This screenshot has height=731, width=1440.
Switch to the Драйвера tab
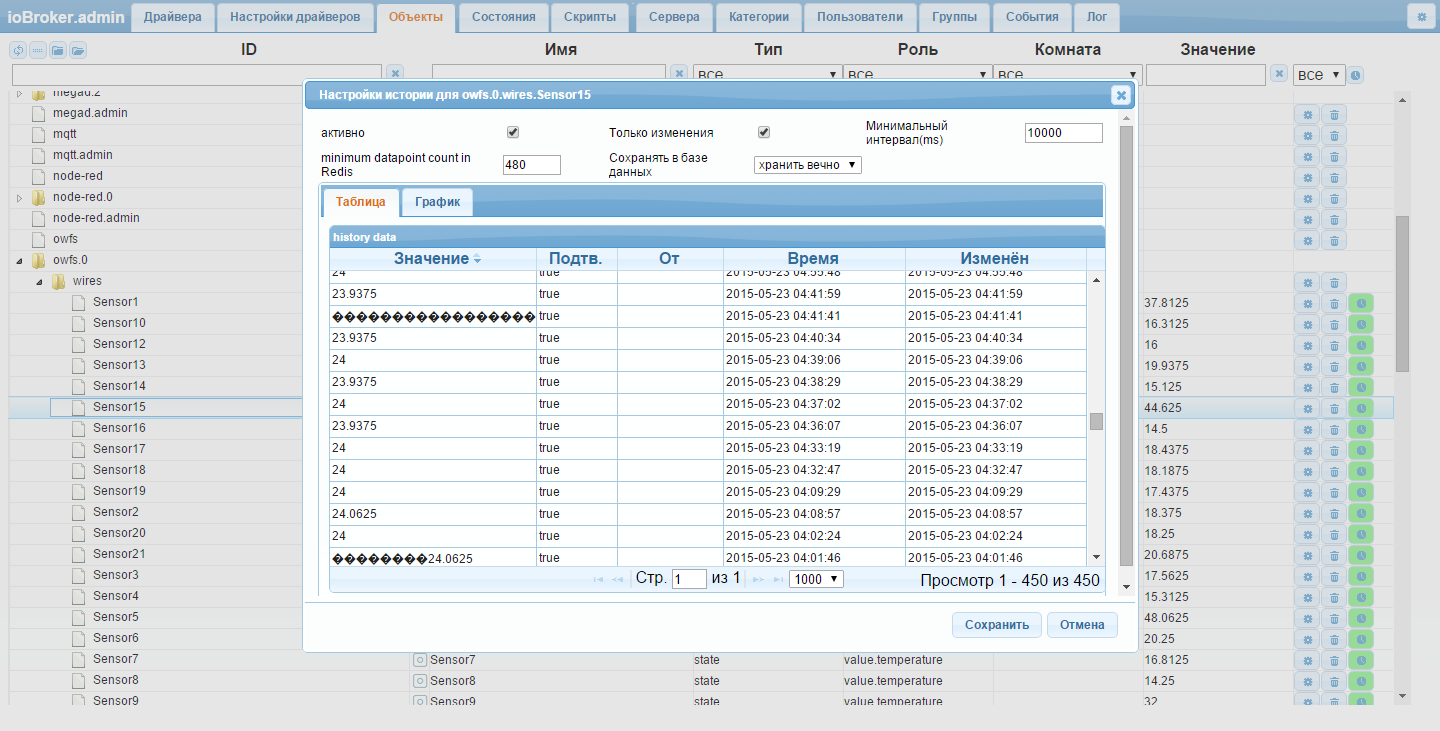tap(173, 17)
